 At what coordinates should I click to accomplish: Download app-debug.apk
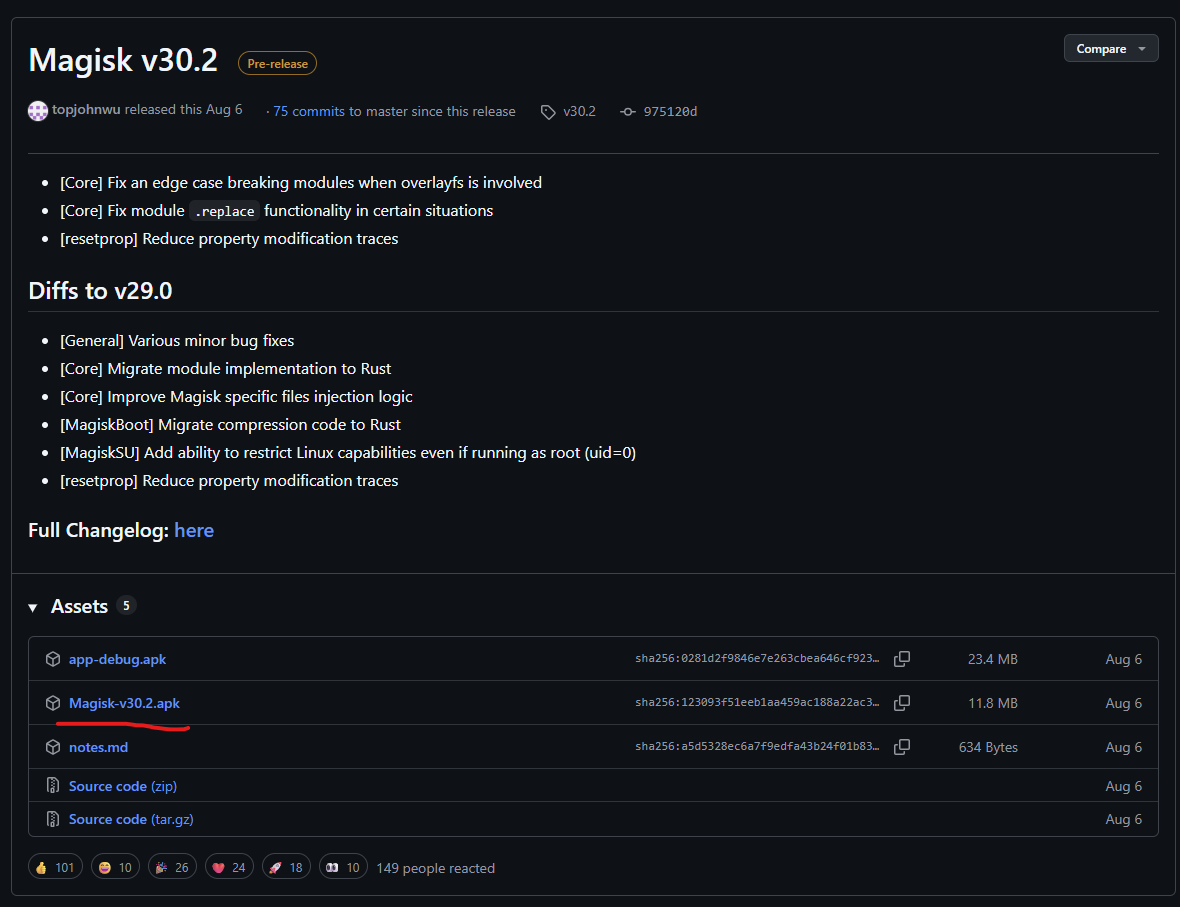[x=117, y=659]
